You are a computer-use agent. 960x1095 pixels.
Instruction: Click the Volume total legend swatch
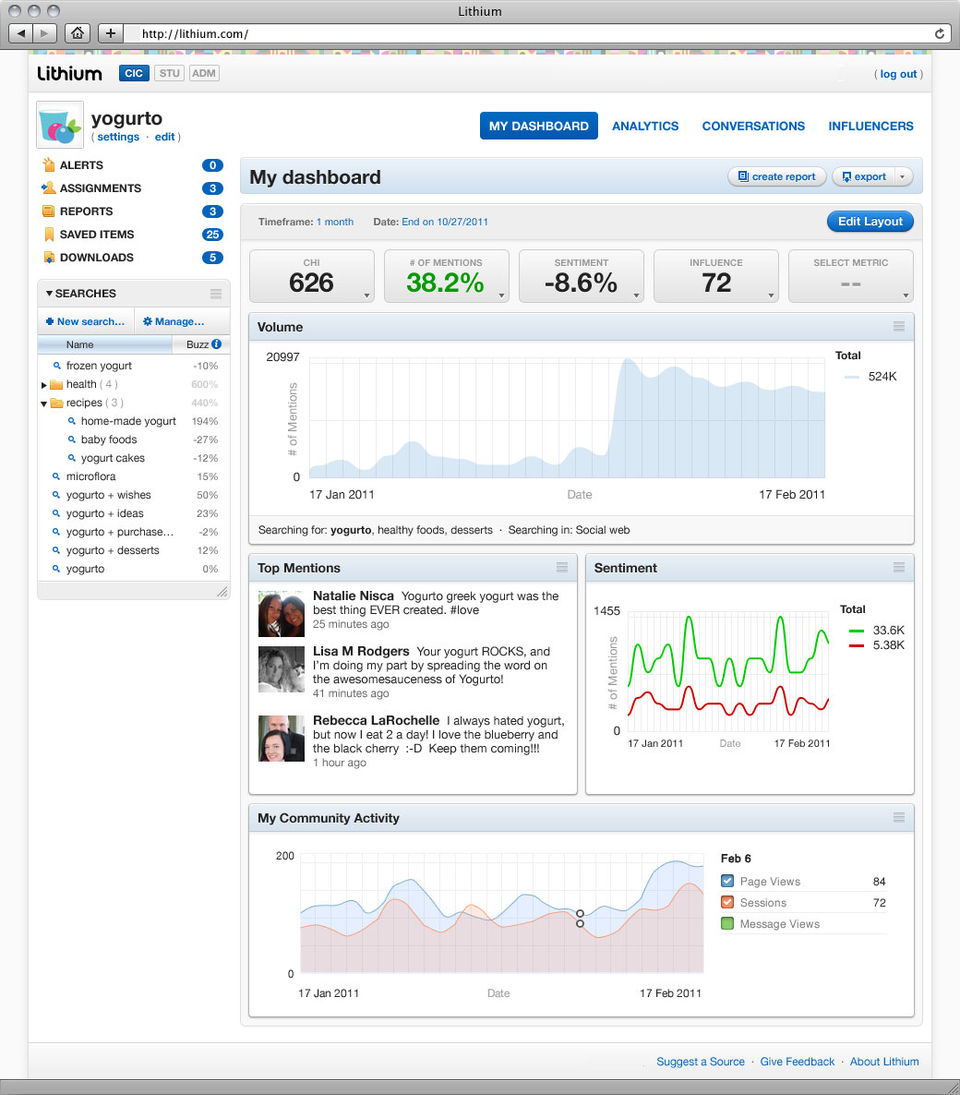tap(851, 377)
